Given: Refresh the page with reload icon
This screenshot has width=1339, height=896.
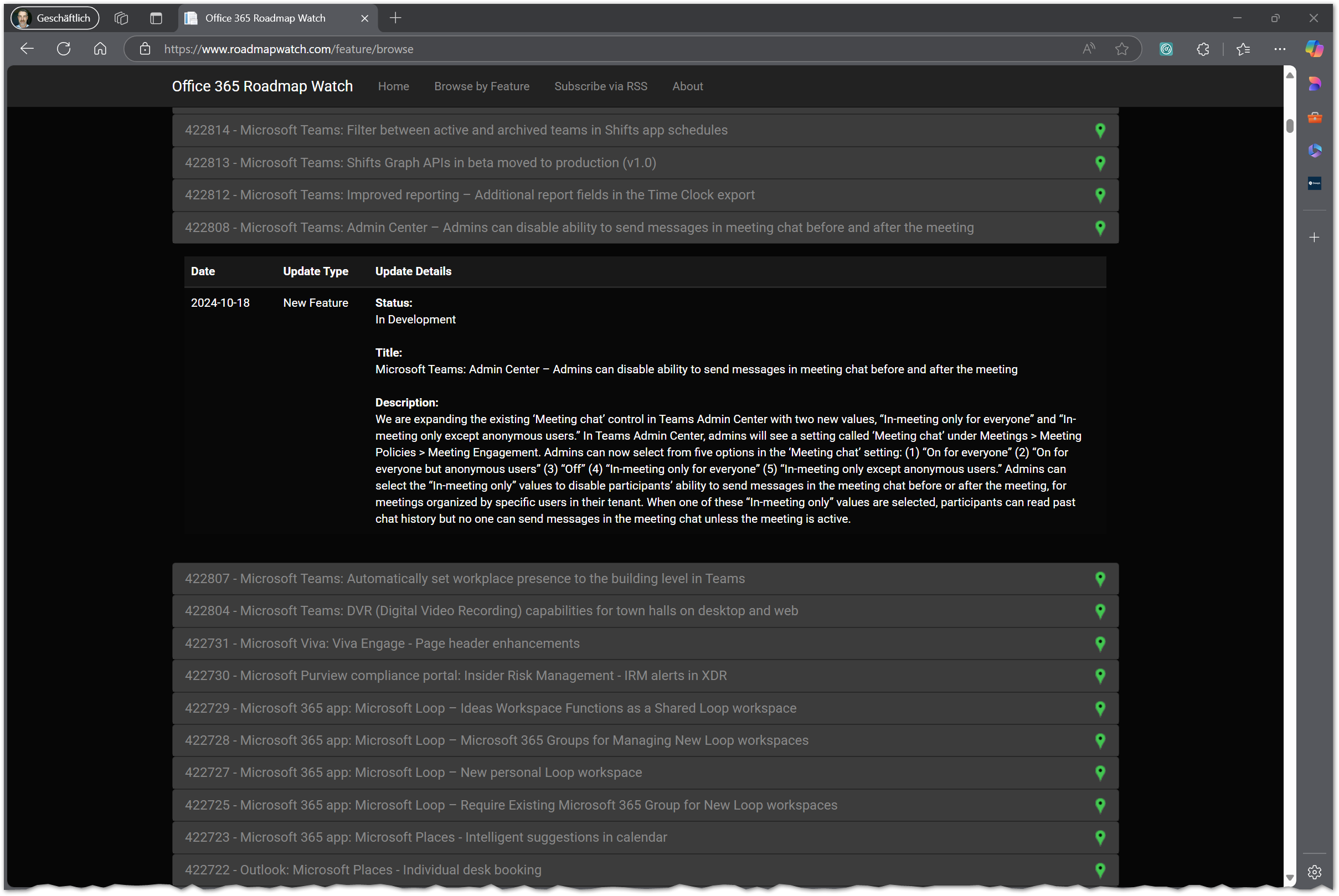Looking at the screenshot, I should [x=64, y=49].
